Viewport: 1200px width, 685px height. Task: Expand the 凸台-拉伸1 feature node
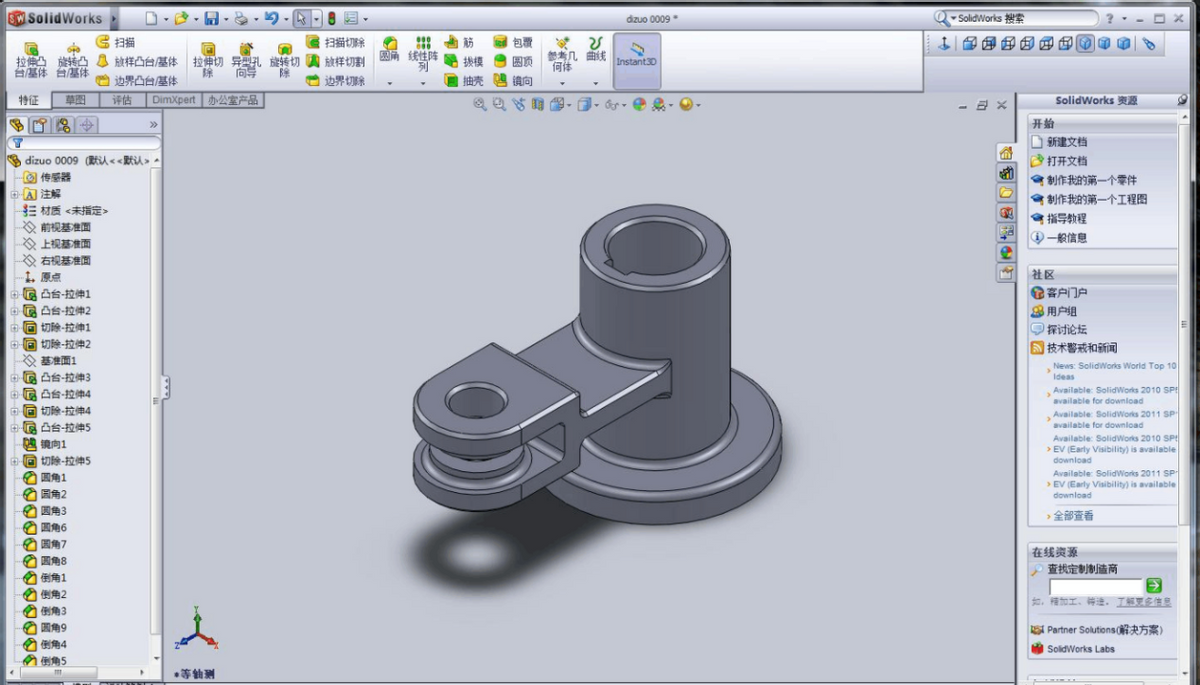pyautogui.click(x=15, y=294)
